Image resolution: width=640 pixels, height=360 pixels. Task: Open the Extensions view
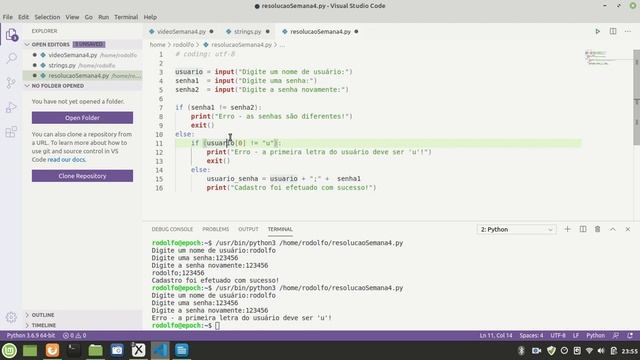pos(11,132)
